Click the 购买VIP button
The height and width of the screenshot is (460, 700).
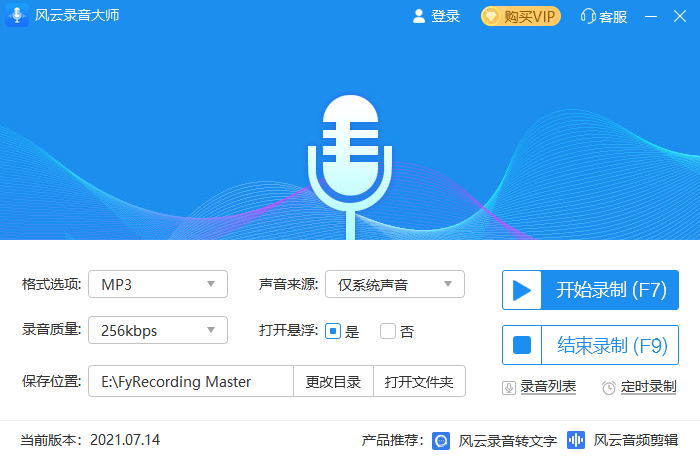(521, 16)
